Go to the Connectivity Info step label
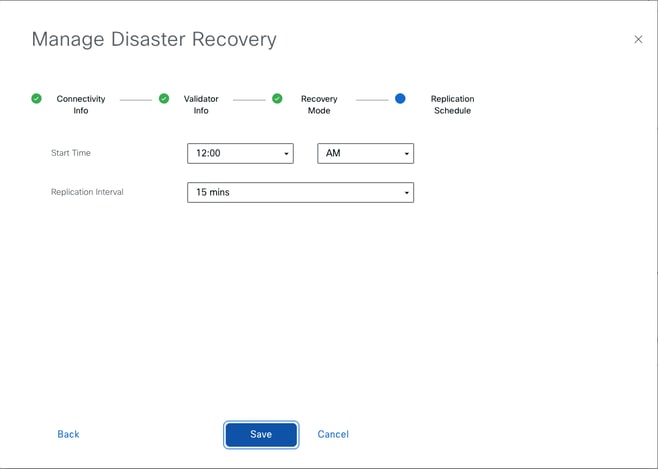The height and width of the screenshot is (469, 658). coord(81,104)
